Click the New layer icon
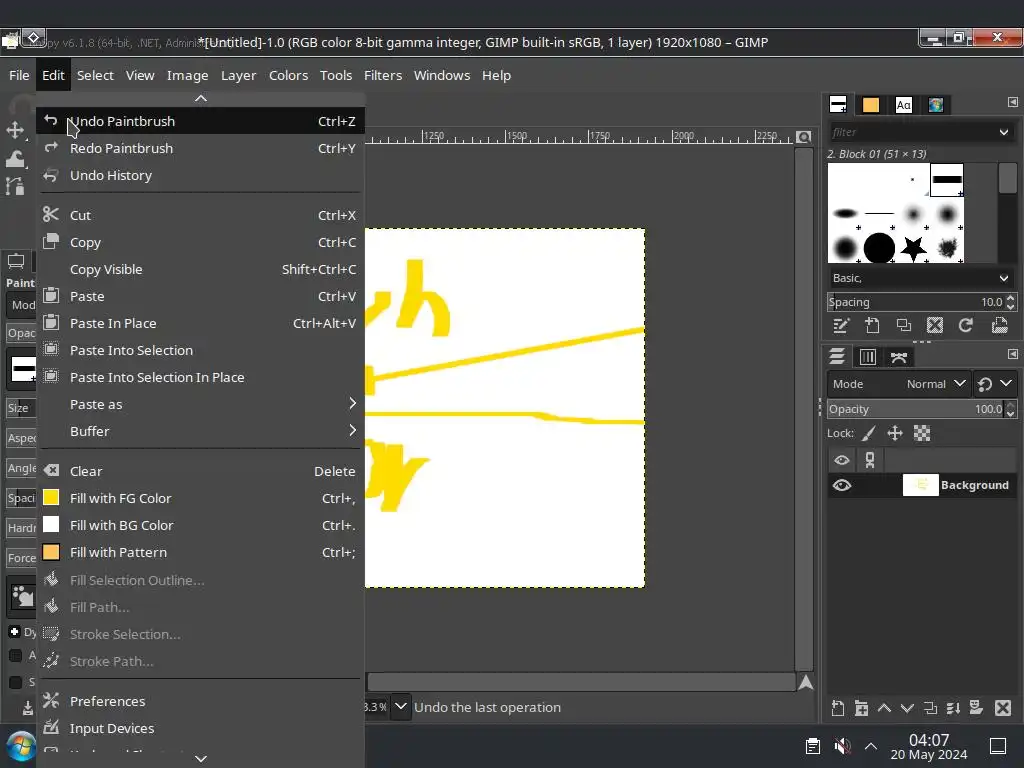Image resolution: width=1024 pixels, height=768 pixels. point(838,708)
